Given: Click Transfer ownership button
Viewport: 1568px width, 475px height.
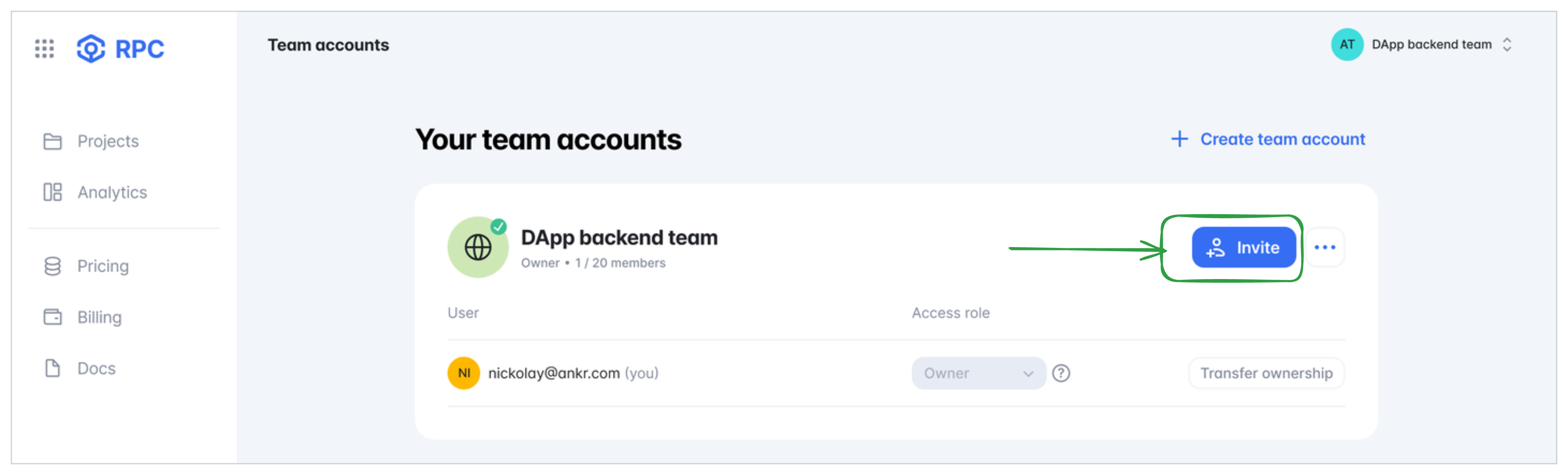Looking at the screenshot, I should coord(1266,373).
